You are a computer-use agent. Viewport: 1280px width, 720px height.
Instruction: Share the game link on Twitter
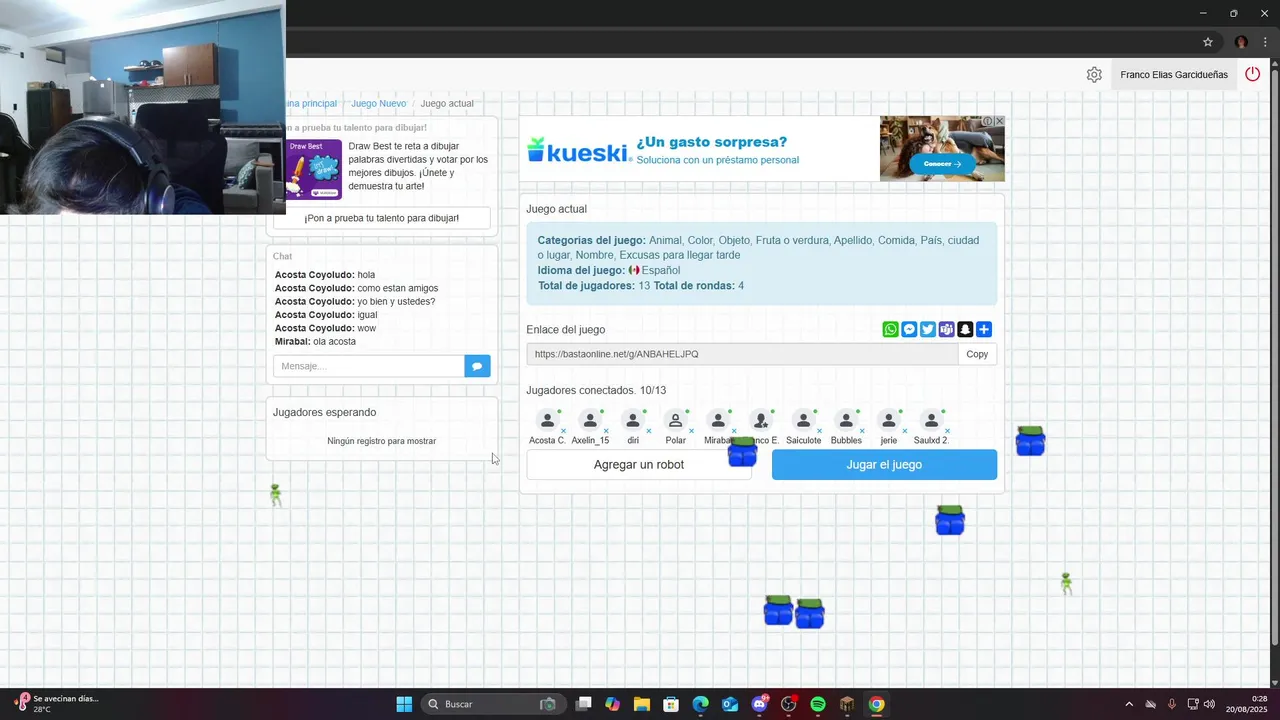click(928, 330)
